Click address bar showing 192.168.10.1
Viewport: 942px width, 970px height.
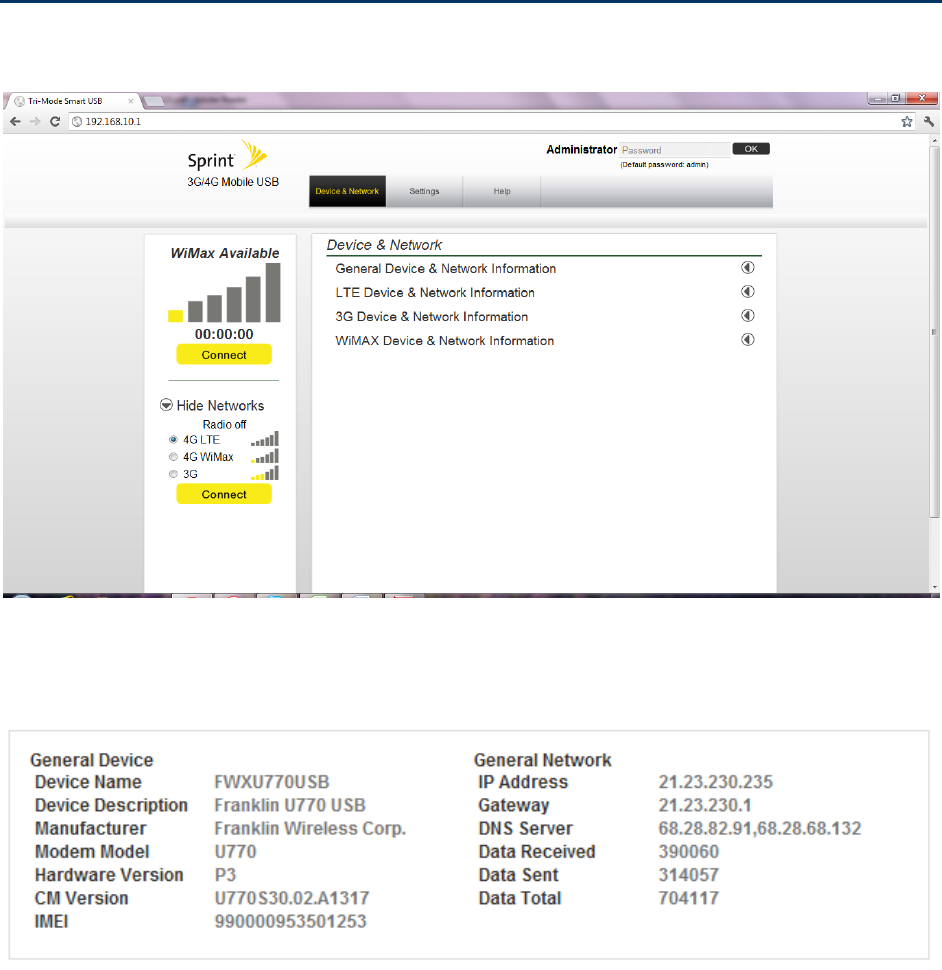(x=482, y=122)
